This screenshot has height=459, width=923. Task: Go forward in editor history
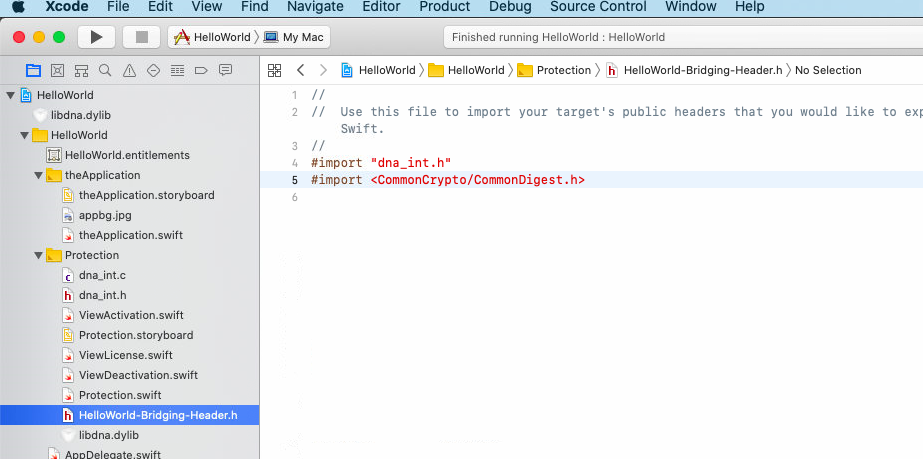point(323,71)
